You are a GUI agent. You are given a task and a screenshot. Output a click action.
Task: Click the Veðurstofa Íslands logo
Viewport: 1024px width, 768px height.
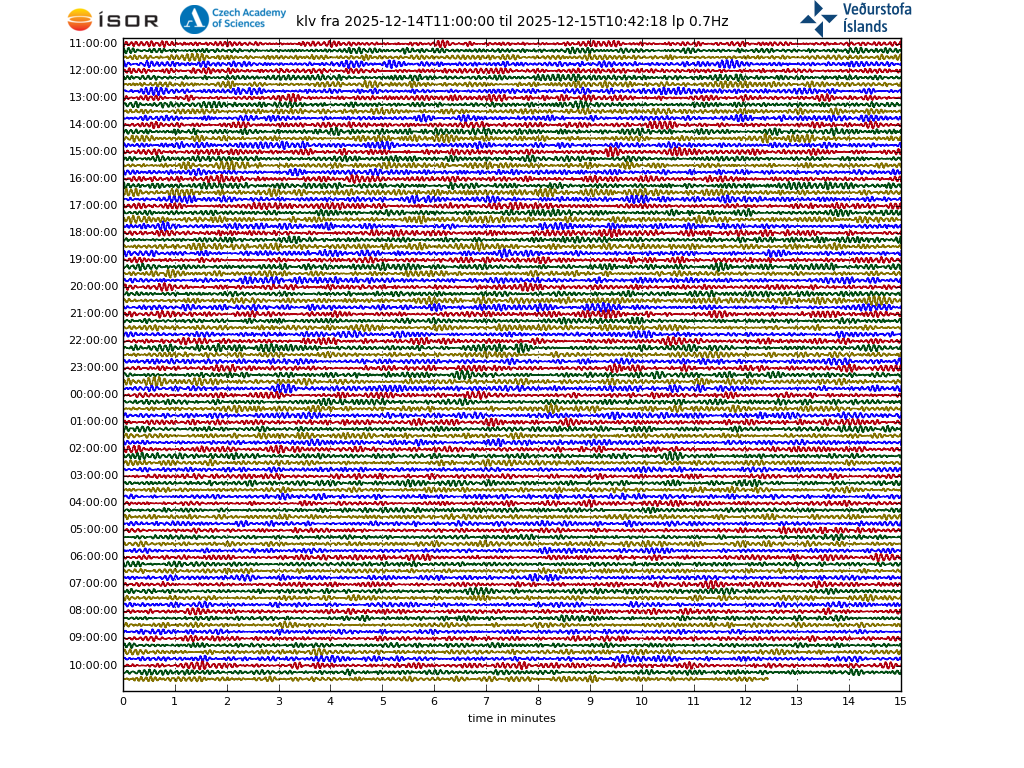point(819,18)
